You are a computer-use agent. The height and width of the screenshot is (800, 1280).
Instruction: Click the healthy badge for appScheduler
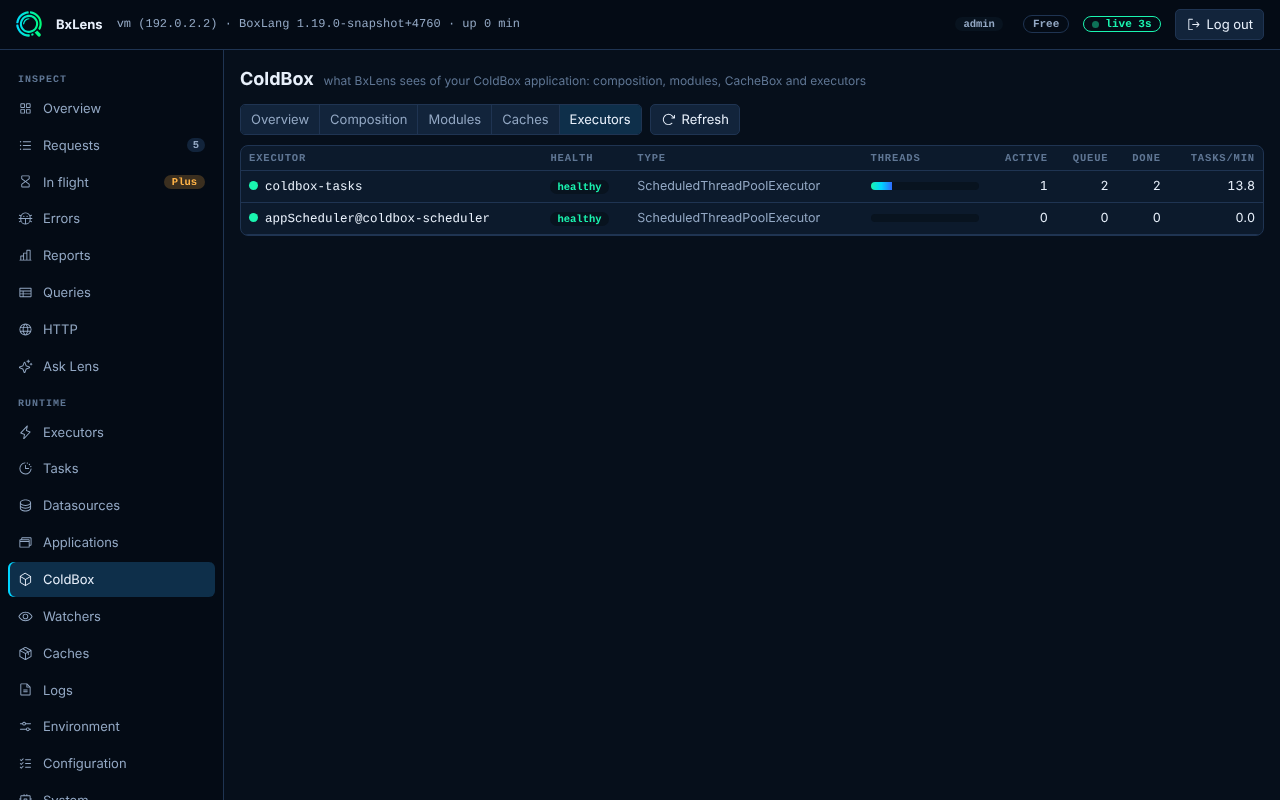[580, 219]
